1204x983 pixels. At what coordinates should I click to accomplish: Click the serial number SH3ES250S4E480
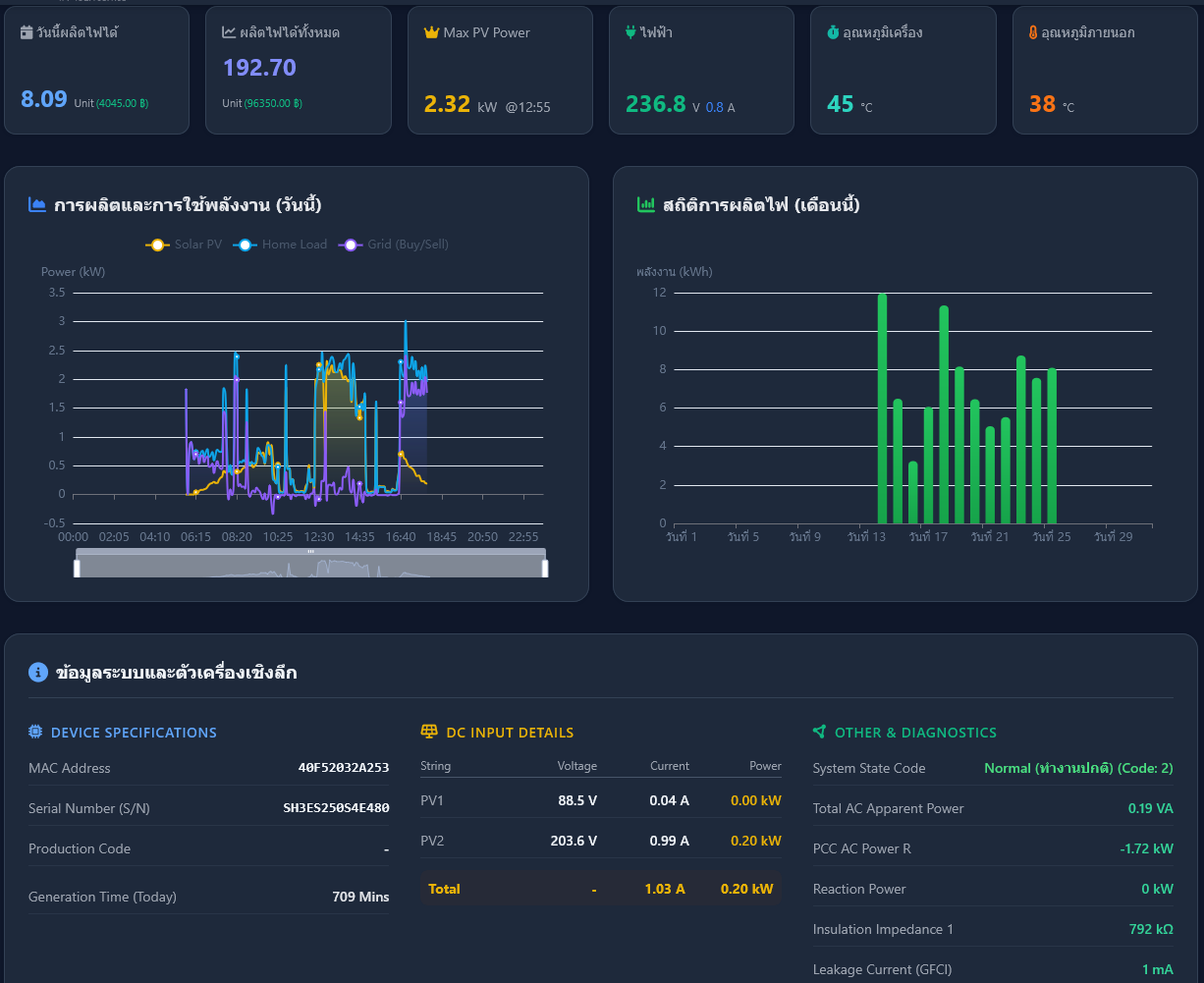click(x=336, y=808)
